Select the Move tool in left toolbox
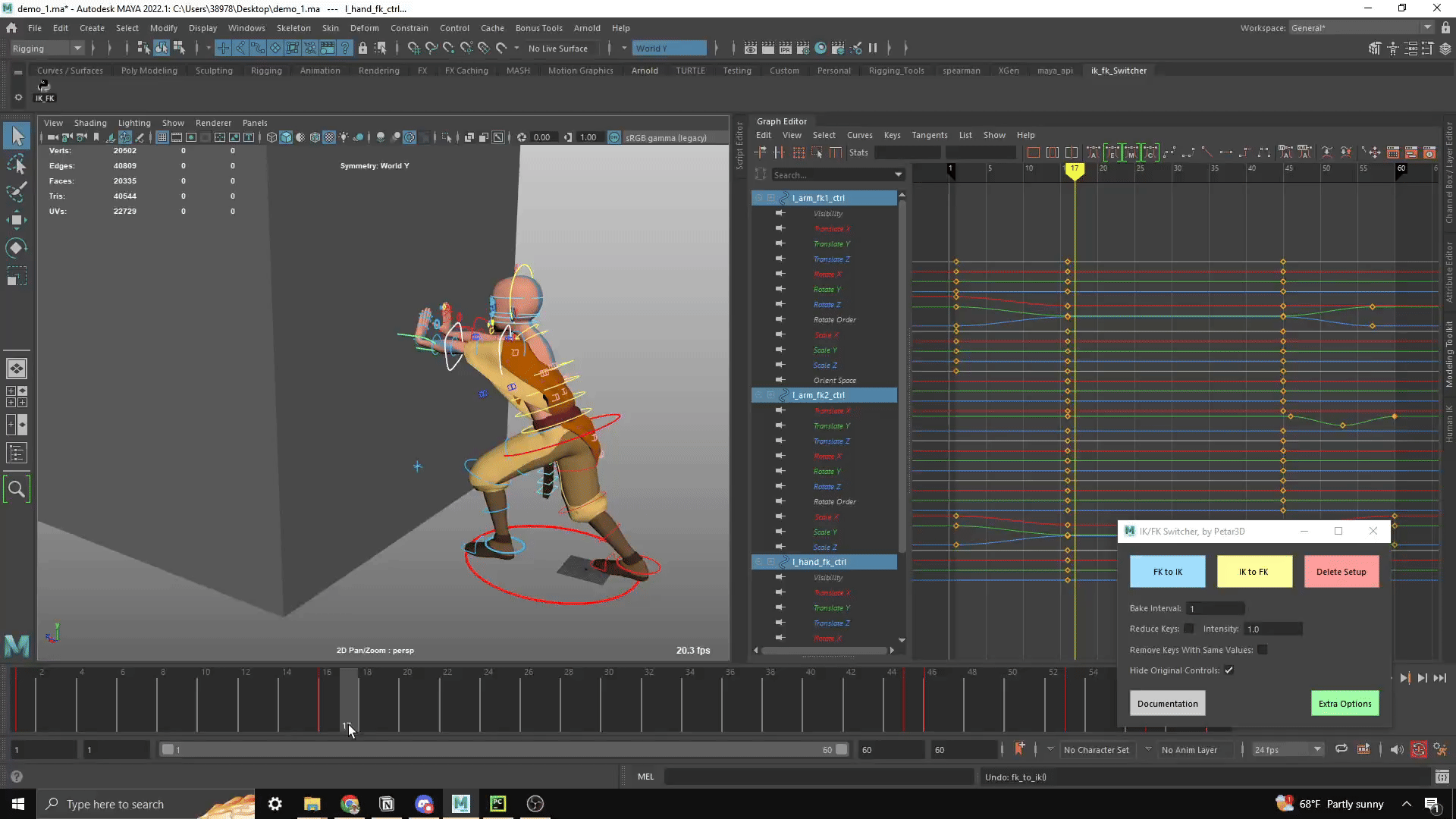The width and height of the screenshot is (1456, 819). 16,220
